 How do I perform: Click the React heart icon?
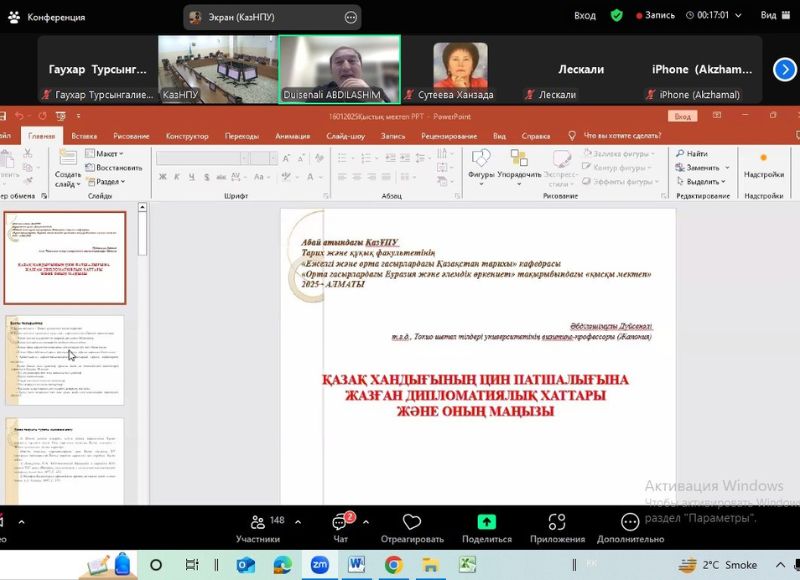411,527
